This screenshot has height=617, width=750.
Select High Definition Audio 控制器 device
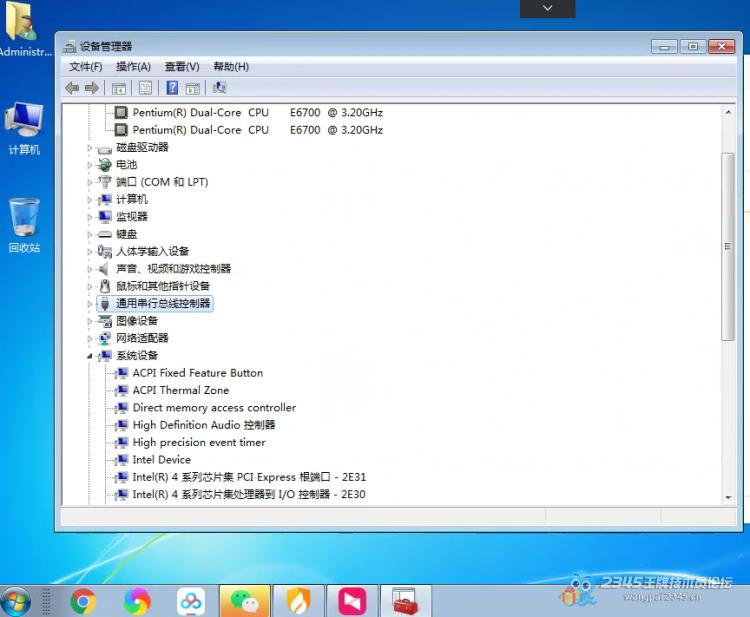204,425
